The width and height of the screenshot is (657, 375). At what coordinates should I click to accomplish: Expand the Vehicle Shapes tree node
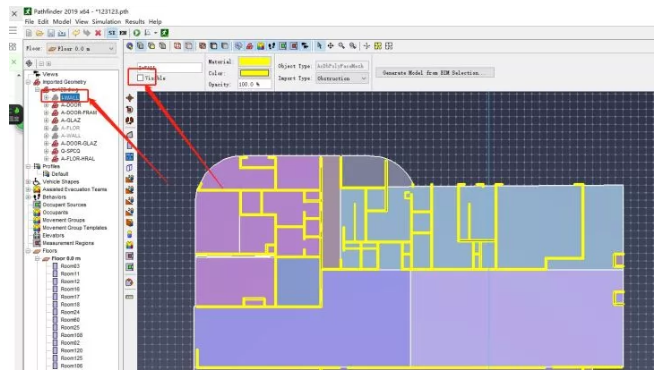tap(28, 182)
